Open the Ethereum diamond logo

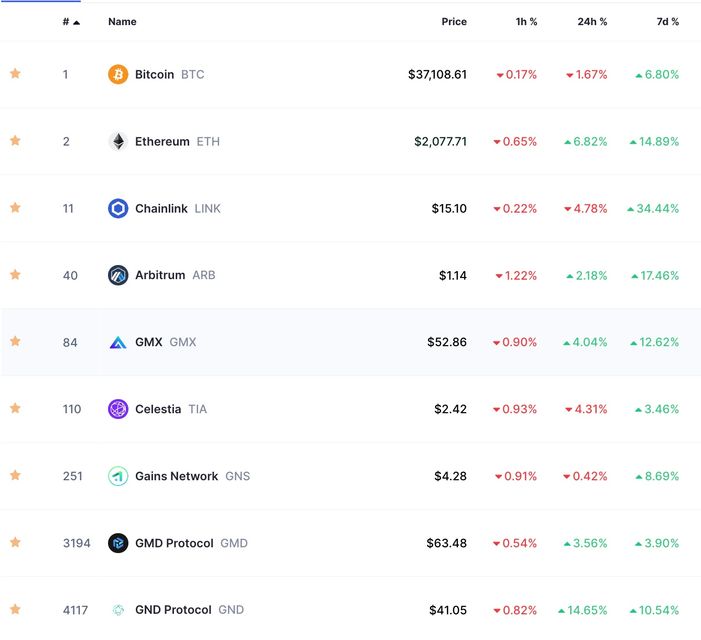[118, 141]
